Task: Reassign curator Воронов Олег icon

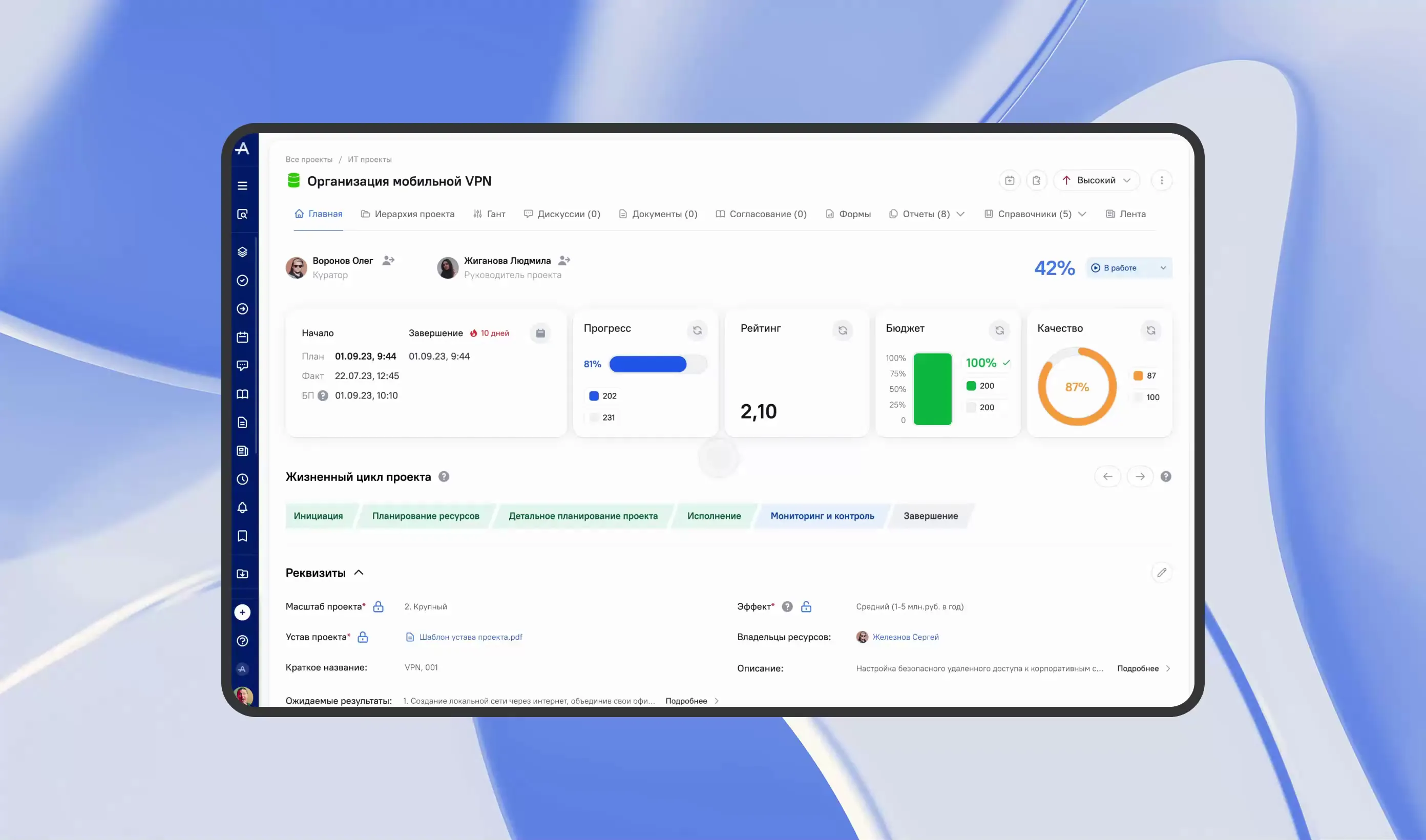Action: 388,260
